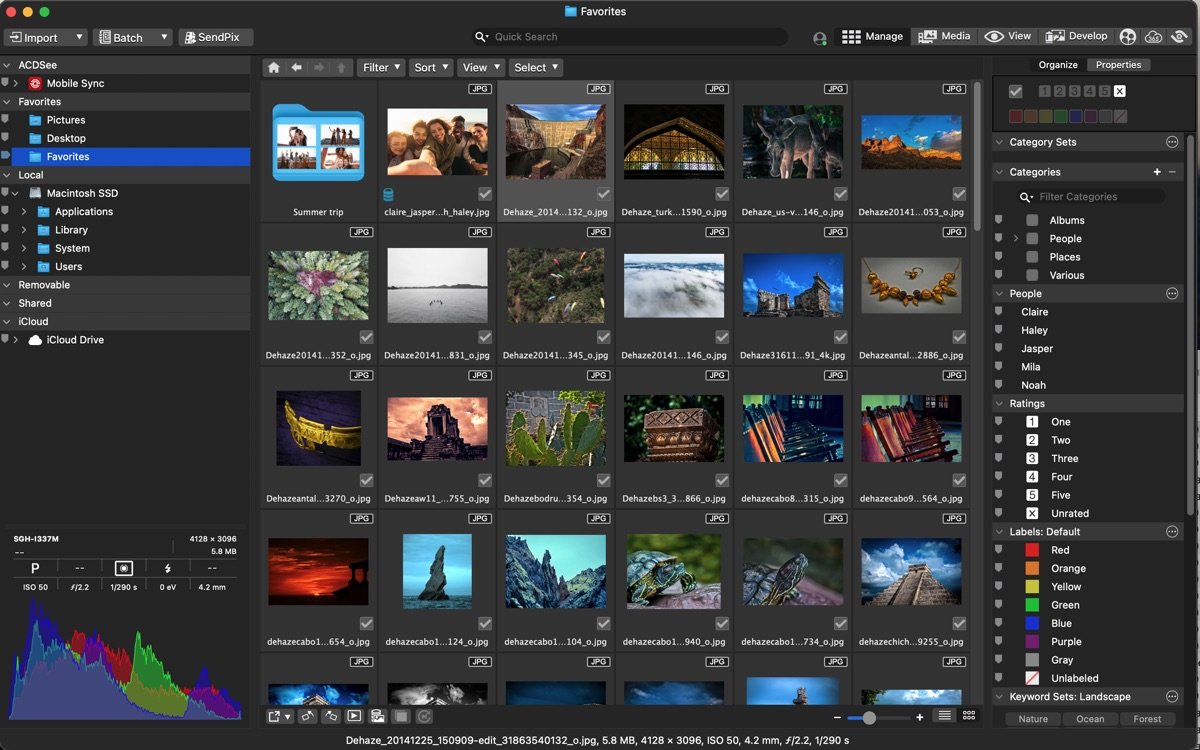Screen dimensions: 1200x750
Task: Toggle the checkmark box atop the Organize panel
Action: click(x=1016, y=89)
